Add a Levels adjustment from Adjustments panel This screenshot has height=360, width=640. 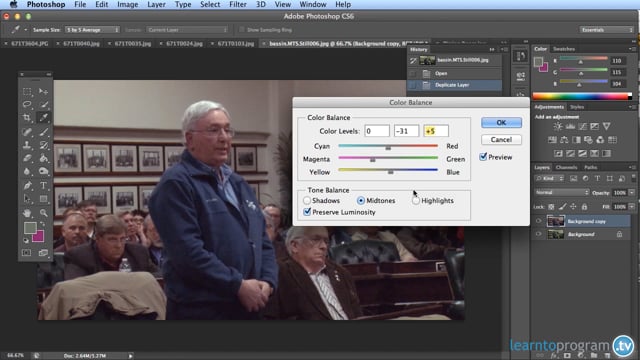(x=570, y=127)
